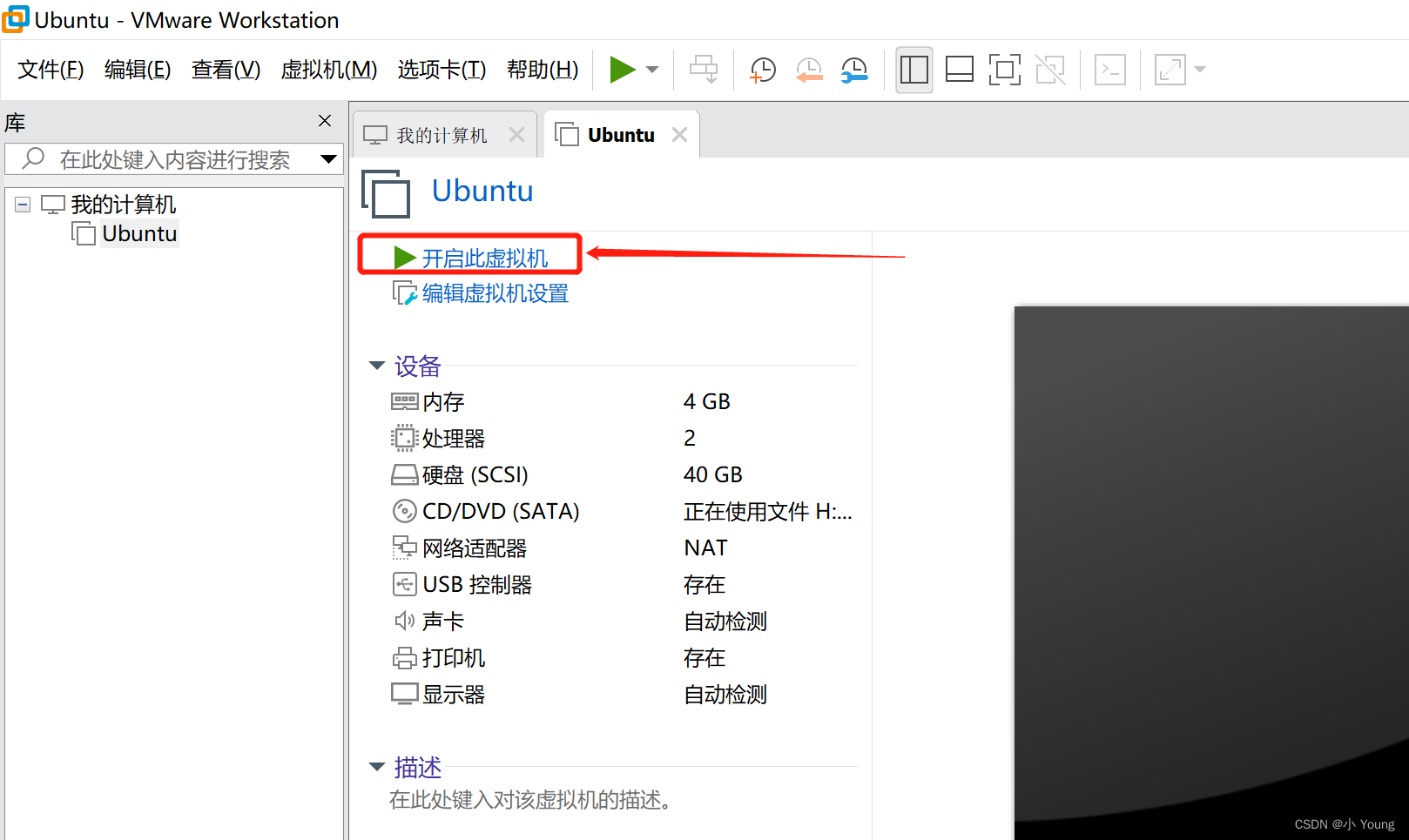Click the 正在使用文件 H:... value

point(768,511)
